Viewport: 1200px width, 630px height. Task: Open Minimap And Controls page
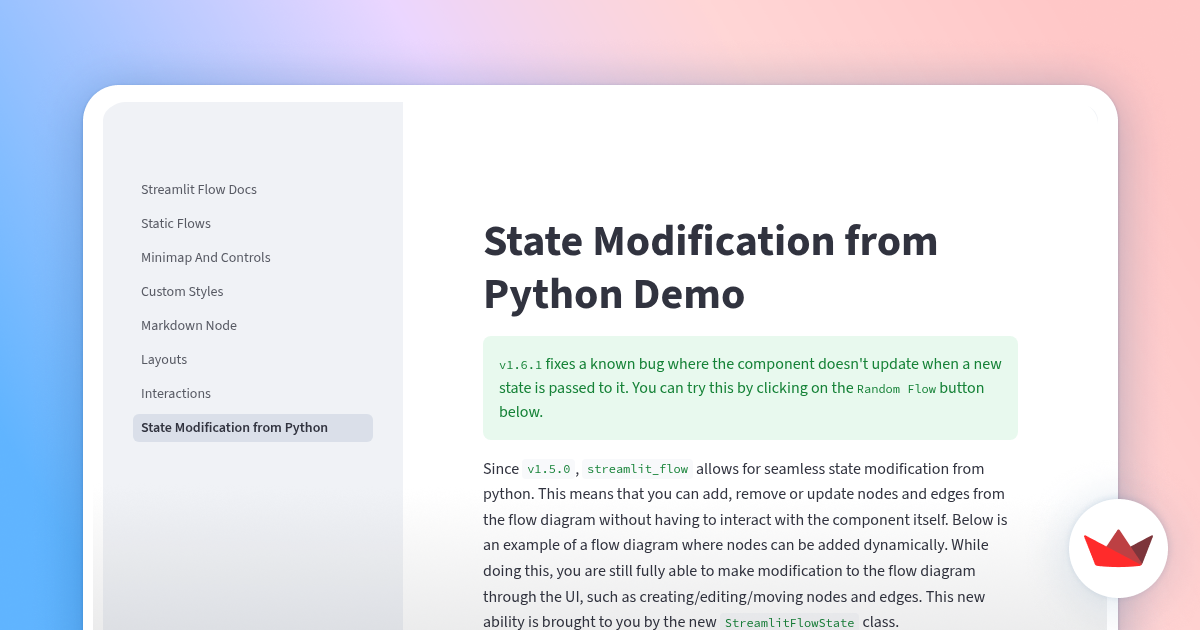pos(206,258)
